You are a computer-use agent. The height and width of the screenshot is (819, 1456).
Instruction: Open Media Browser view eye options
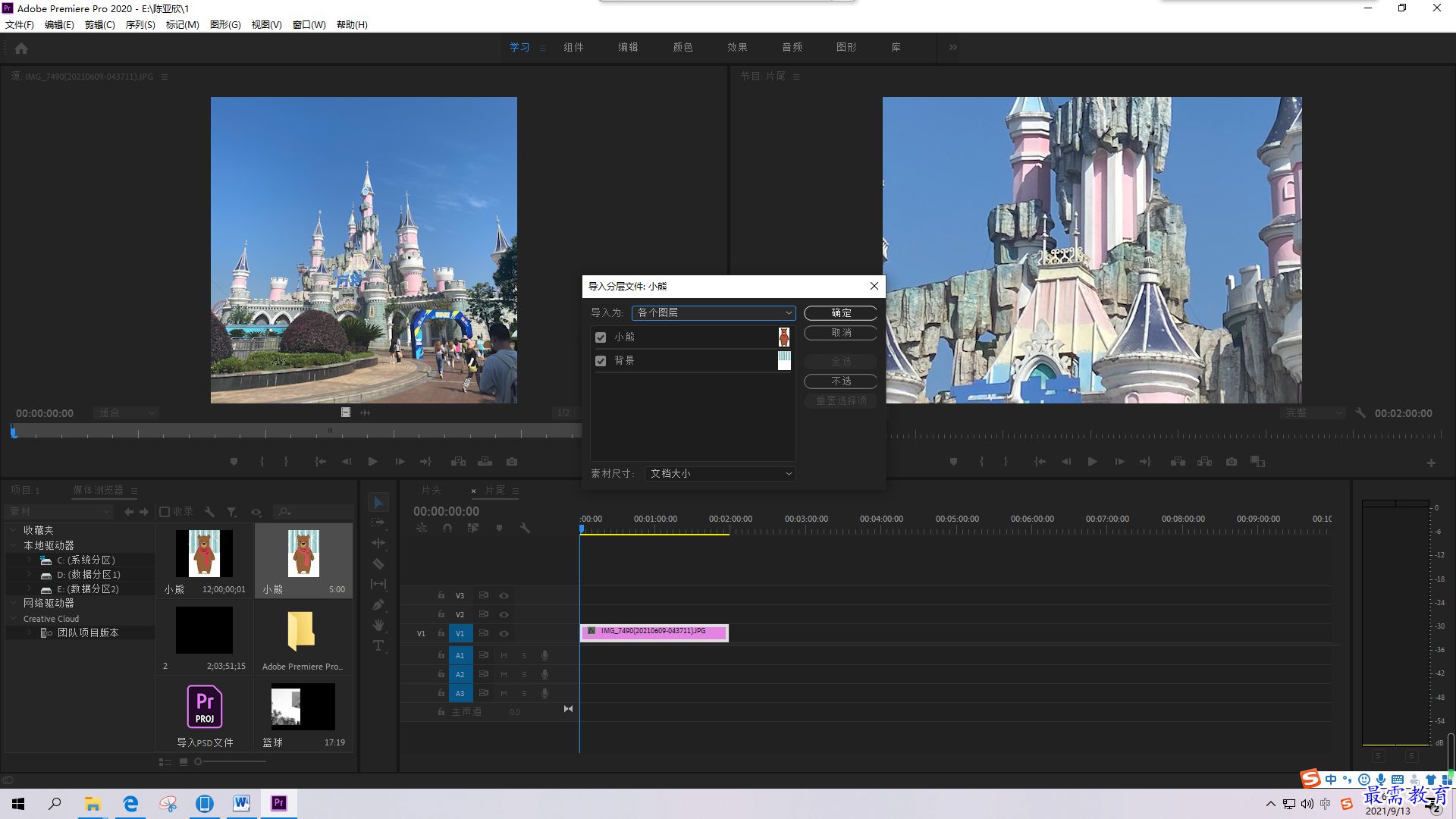click(256, 512)
